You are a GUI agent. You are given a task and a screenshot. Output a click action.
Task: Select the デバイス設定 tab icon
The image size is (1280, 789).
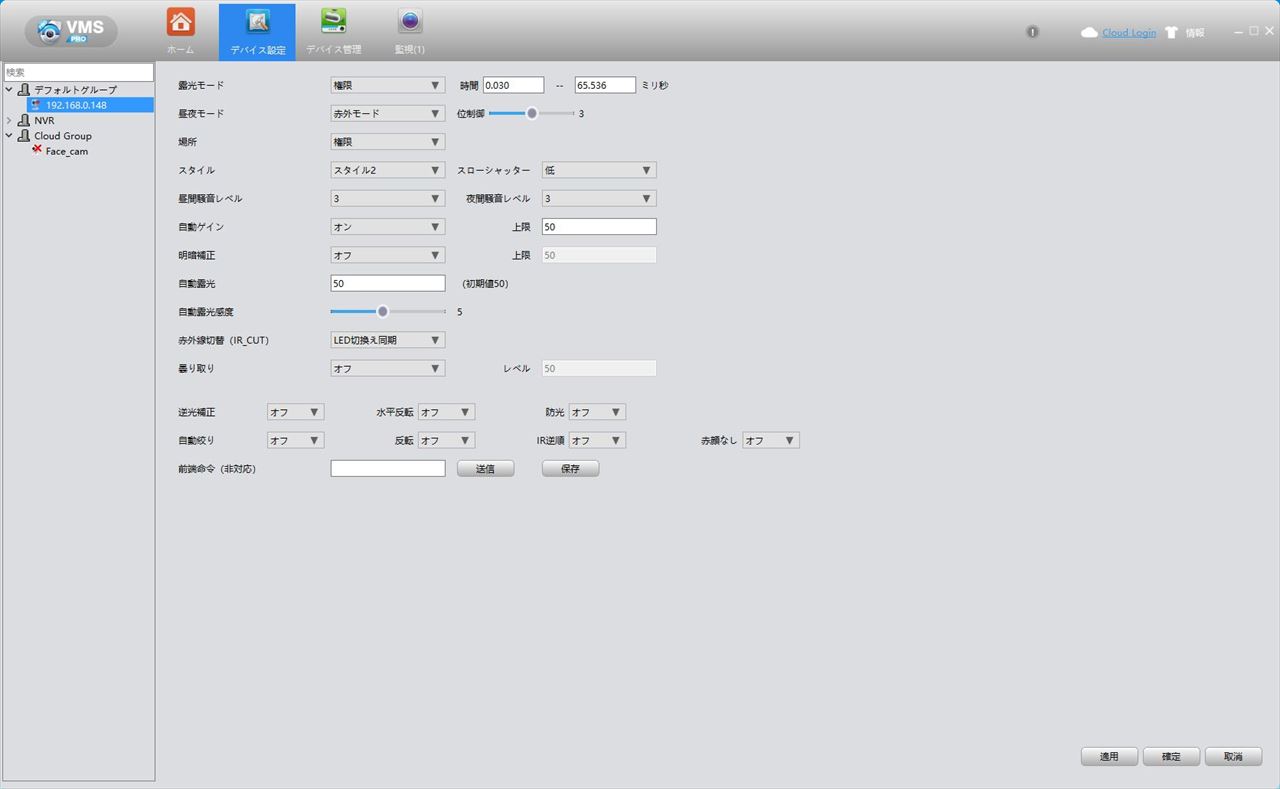pyautogui.click(x=258, y=22)
